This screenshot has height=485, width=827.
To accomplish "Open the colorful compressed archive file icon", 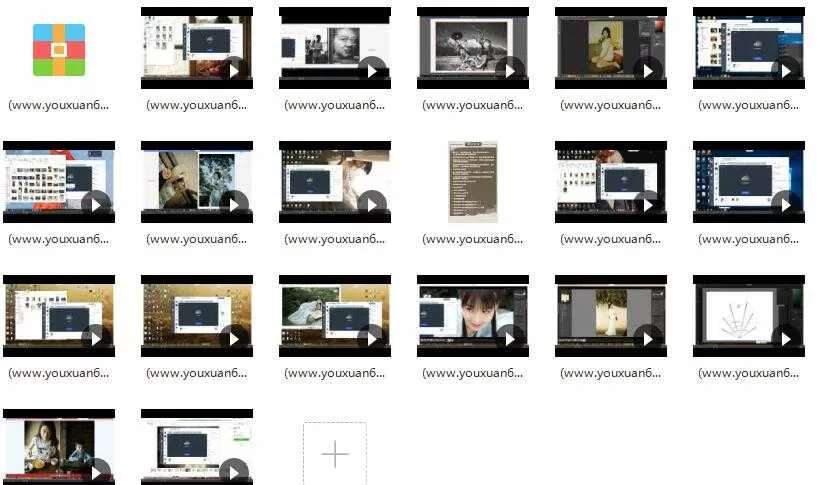I will click(x=58, y=50).
